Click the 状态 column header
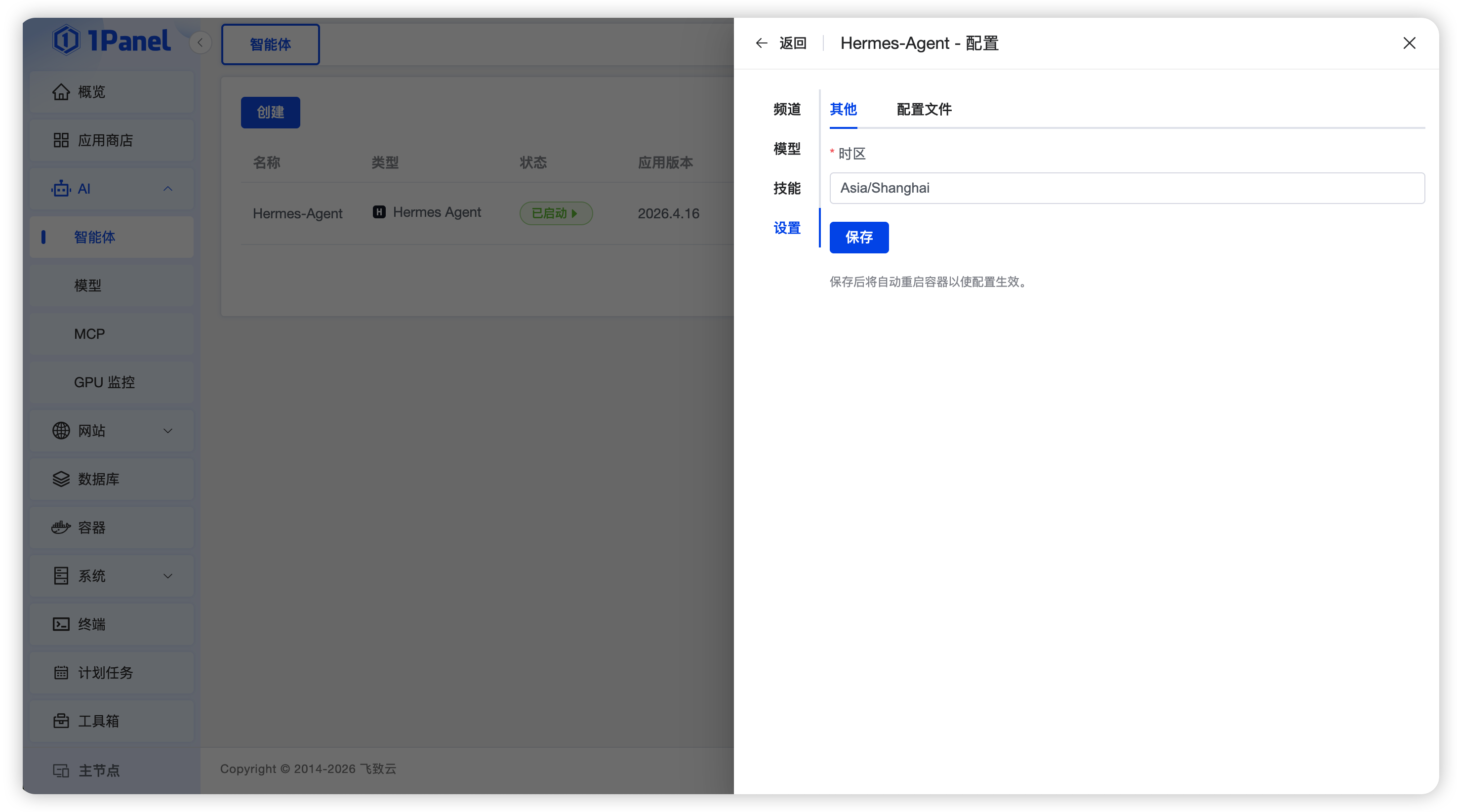This screenshot has width=1457, height=812. (533, 163)
